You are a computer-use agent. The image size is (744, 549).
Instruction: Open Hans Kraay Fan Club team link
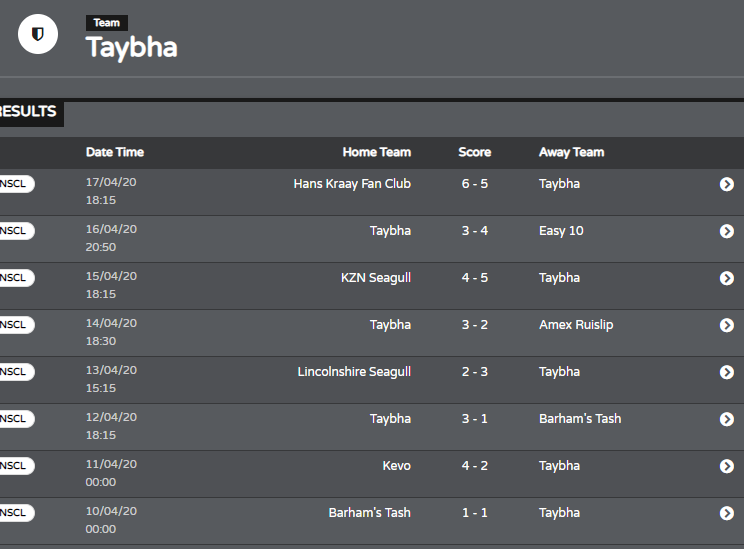click(x=352, y=184)
